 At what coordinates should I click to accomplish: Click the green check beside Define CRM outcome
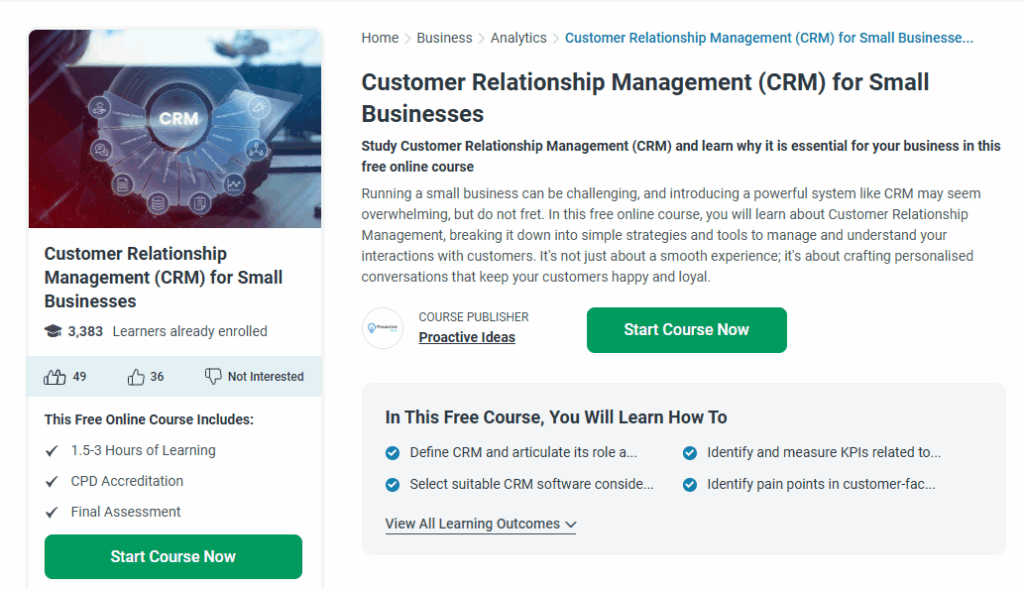click(x=392, y=452)
